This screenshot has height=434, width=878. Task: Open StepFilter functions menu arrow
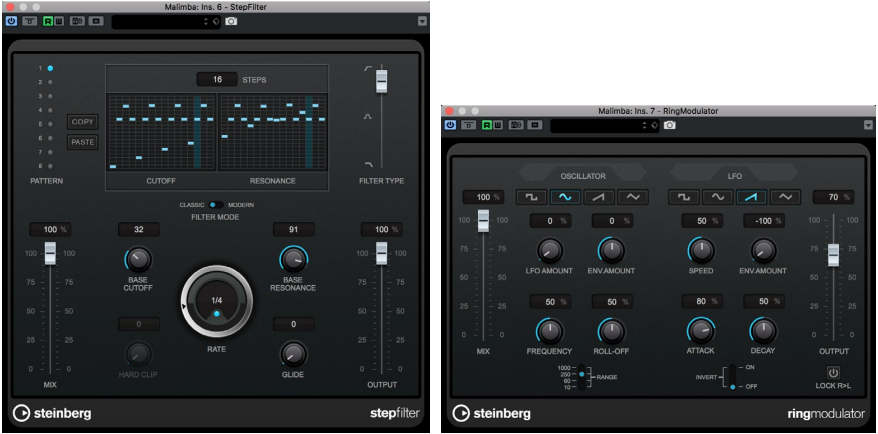422,21
